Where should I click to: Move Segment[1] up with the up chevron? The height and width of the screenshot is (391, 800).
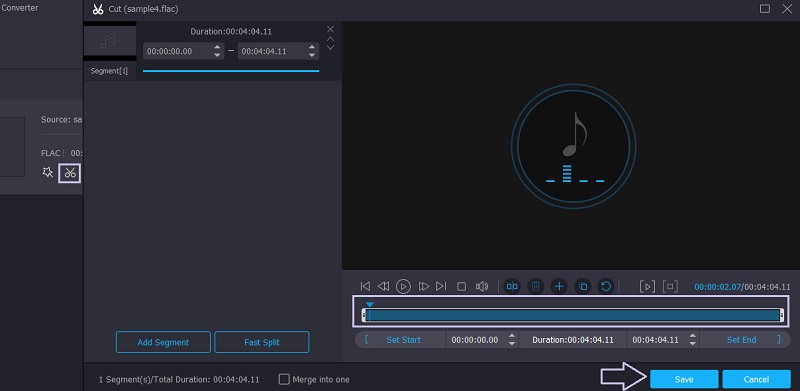click(330, 39)
